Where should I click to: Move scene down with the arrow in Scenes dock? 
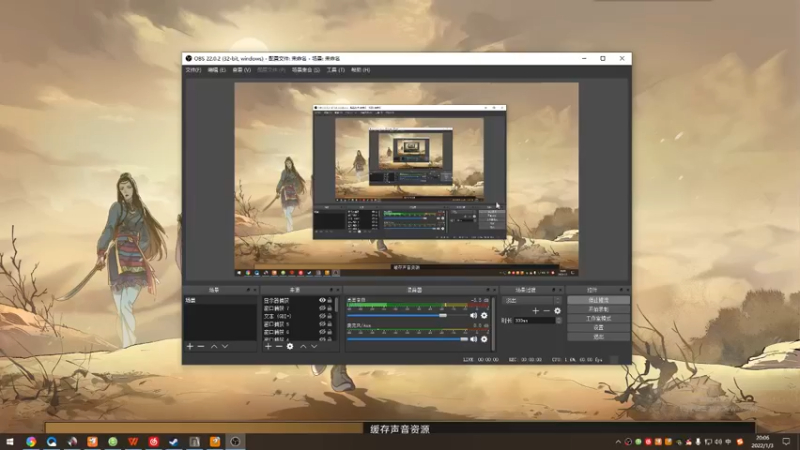click(x=225, y=346)
